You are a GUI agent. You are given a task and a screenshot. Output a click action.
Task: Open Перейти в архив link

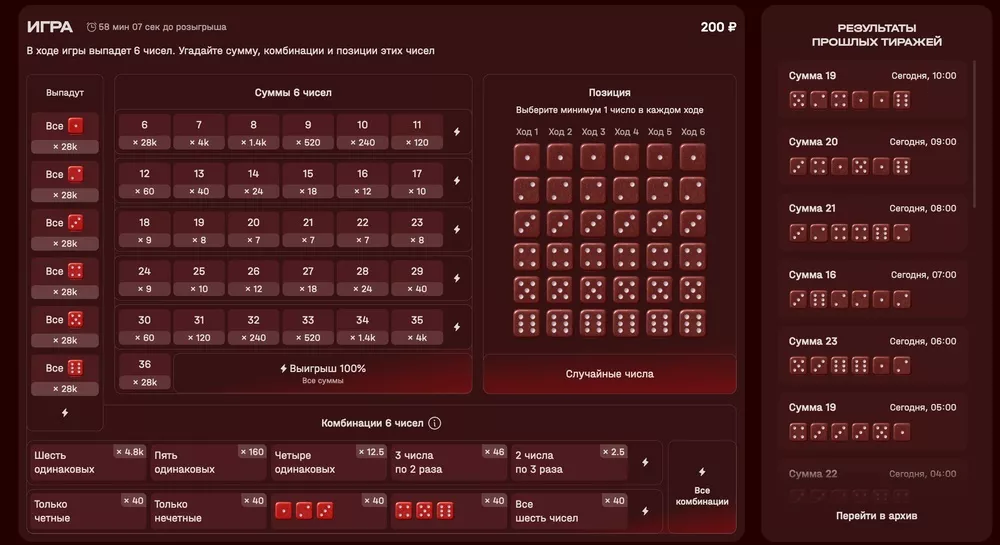876,516
